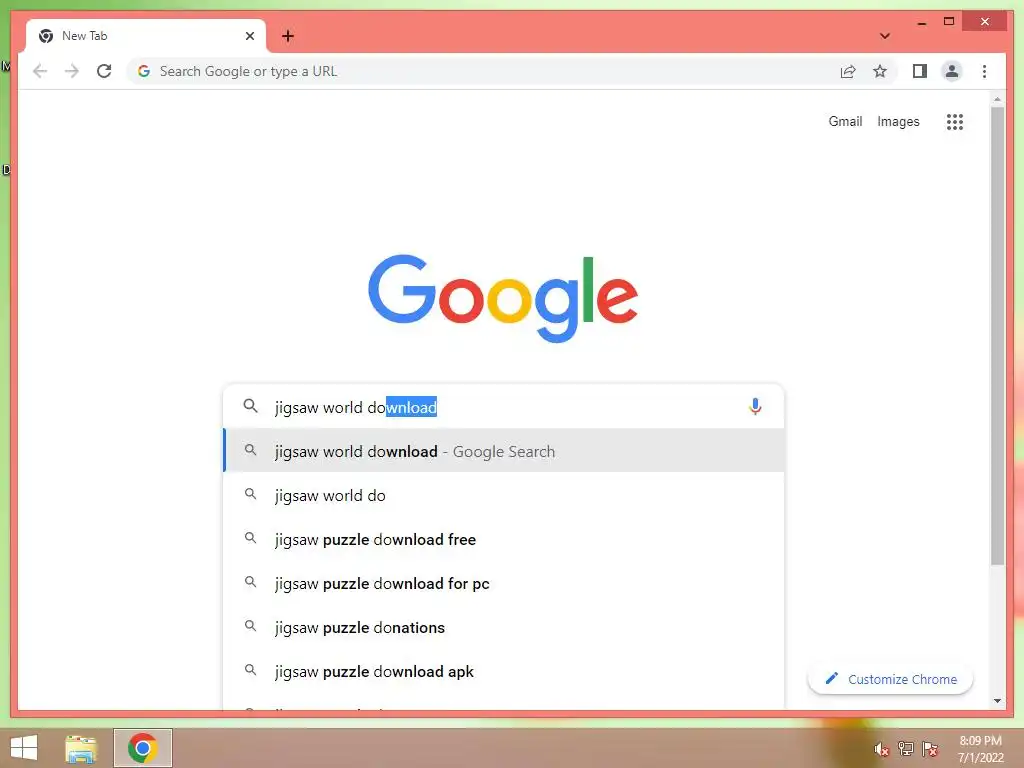
Task: Click the browser forward arrow
Action: (x=72, y=71)
